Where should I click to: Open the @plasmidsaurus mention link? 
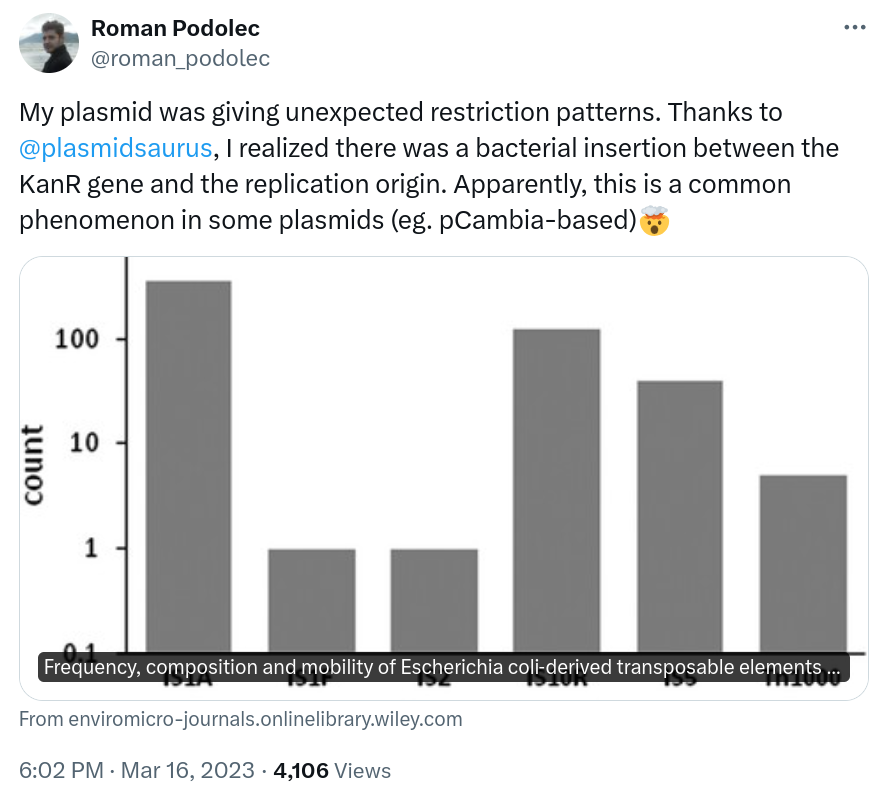114,147
